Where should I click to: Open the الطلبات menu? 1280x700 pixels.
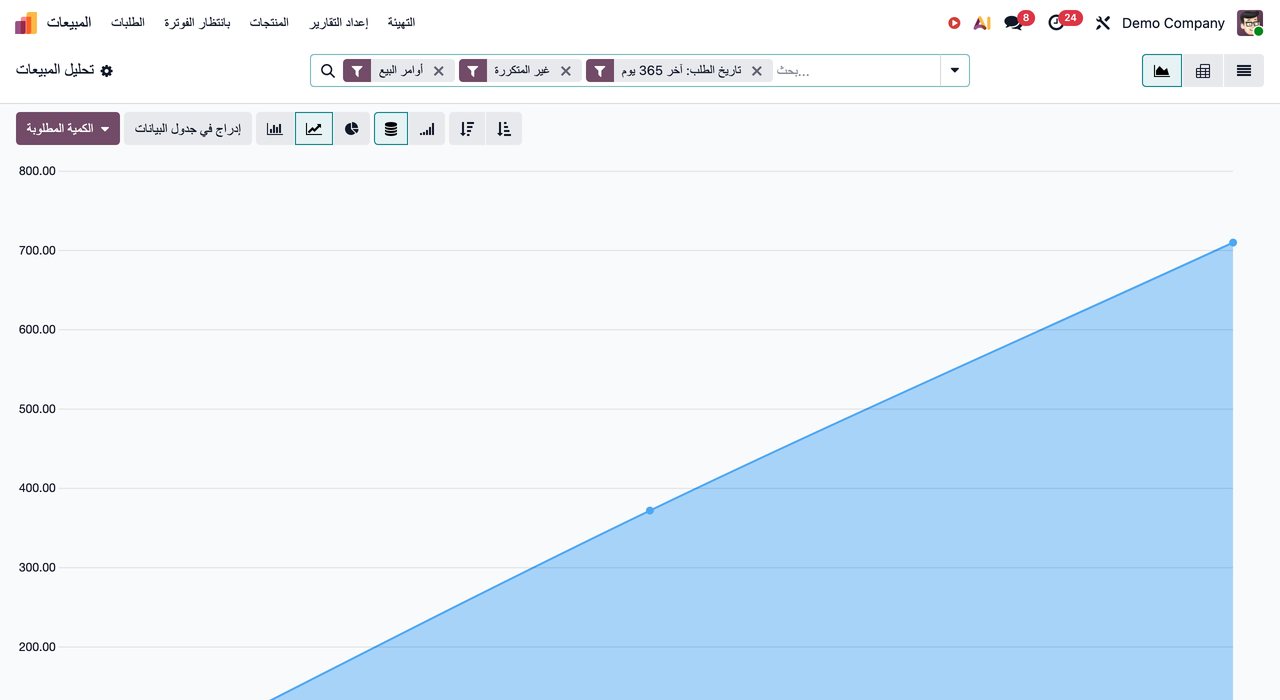pos(128,23)
